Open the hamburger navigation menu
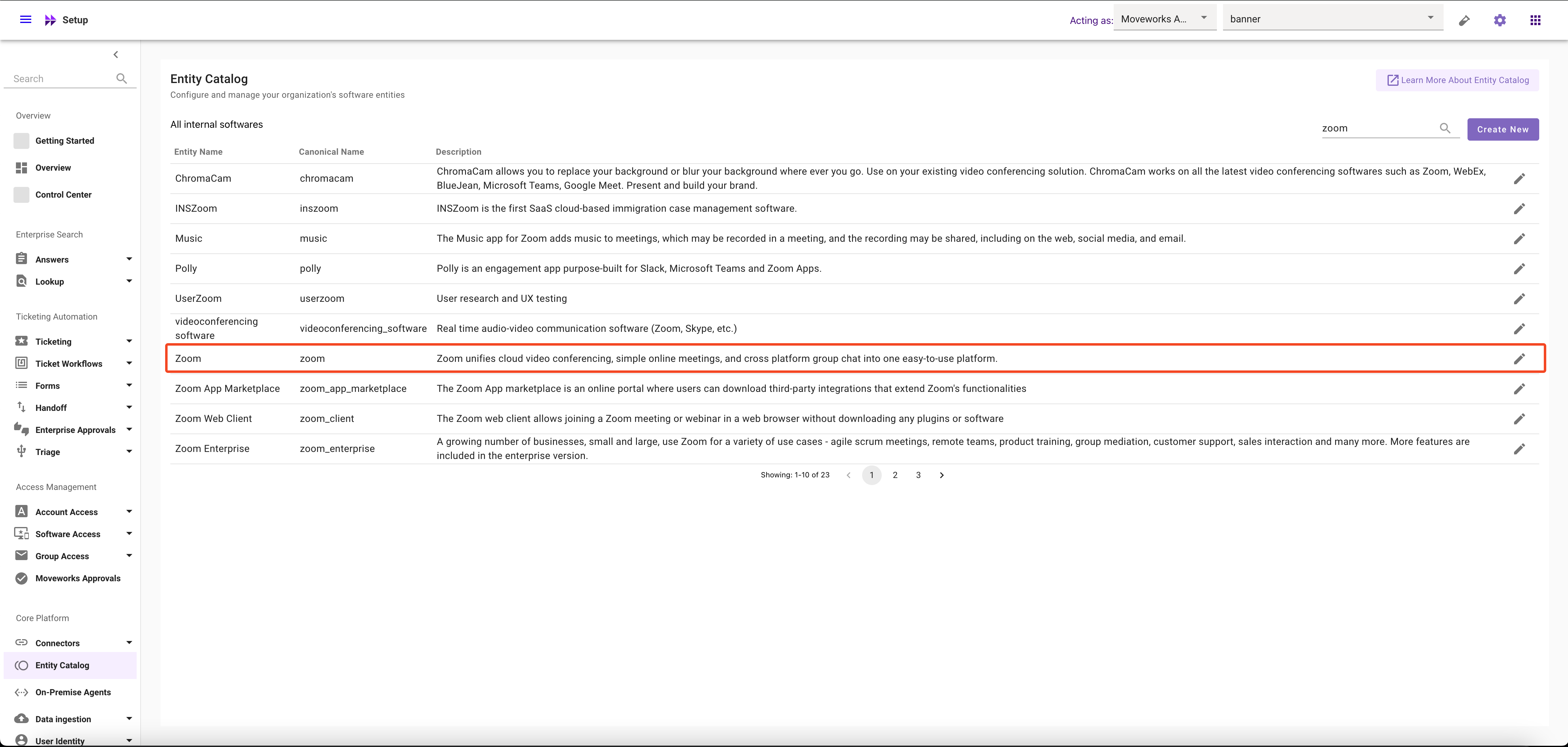Image resolution: width=1568 pixels, height=747 pixels. pos(25,20)
